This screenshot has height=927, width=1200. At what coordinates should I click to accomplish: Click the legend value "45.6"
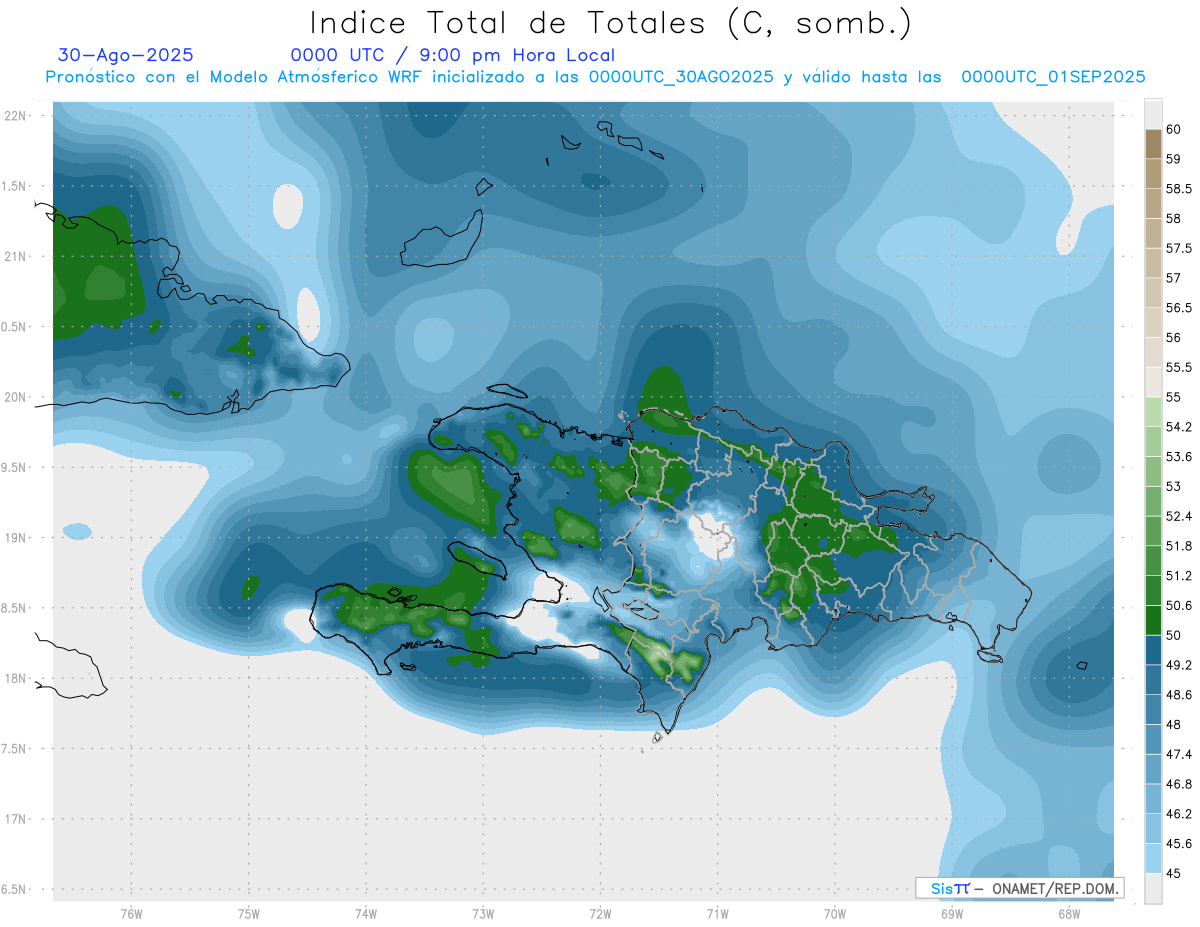[1179, 843]
